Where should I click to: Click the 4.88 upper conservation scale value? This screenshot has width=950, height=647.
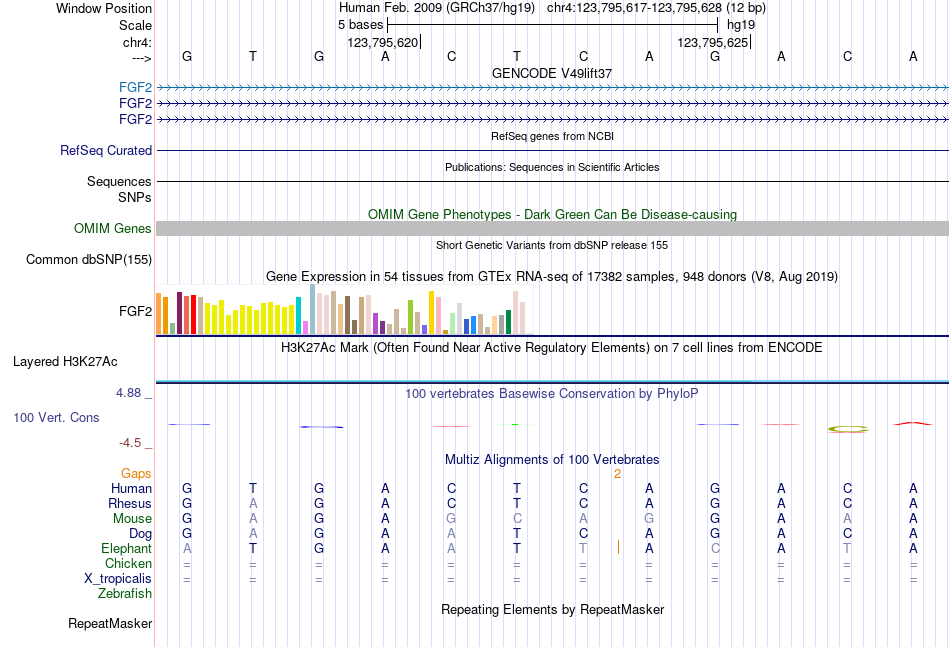click(128, 393)
